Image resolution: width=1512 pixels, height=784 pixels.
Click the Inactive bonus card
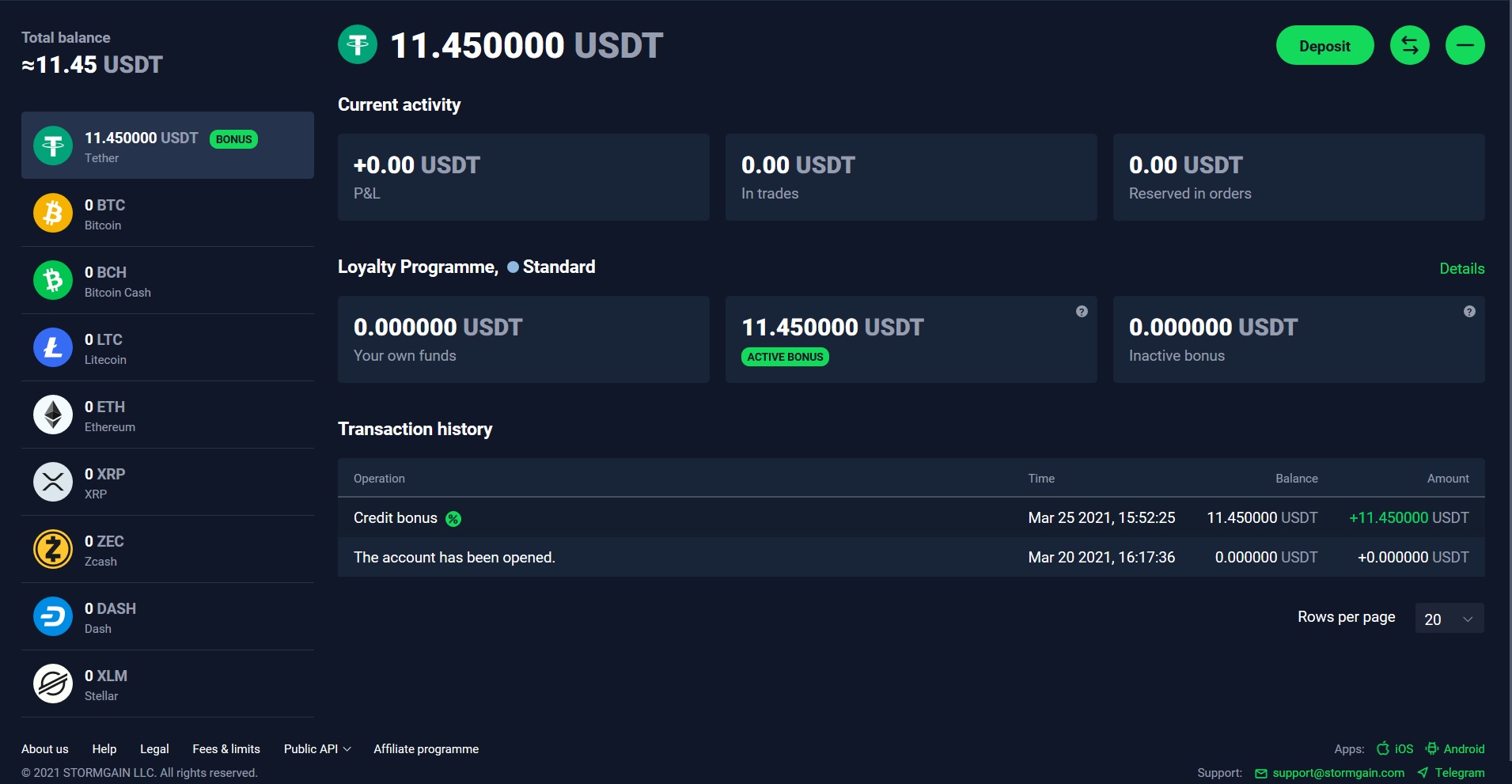(1299, 339)
